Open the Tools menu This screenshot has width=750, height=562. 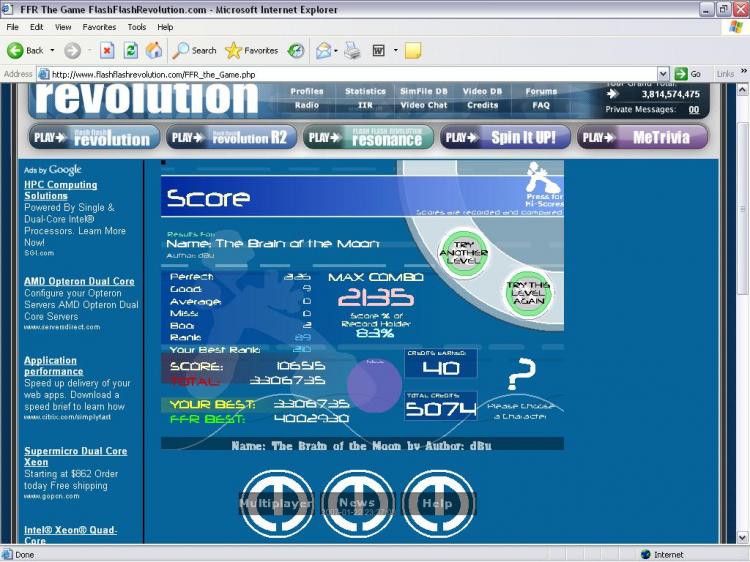(x=136, y=27)
